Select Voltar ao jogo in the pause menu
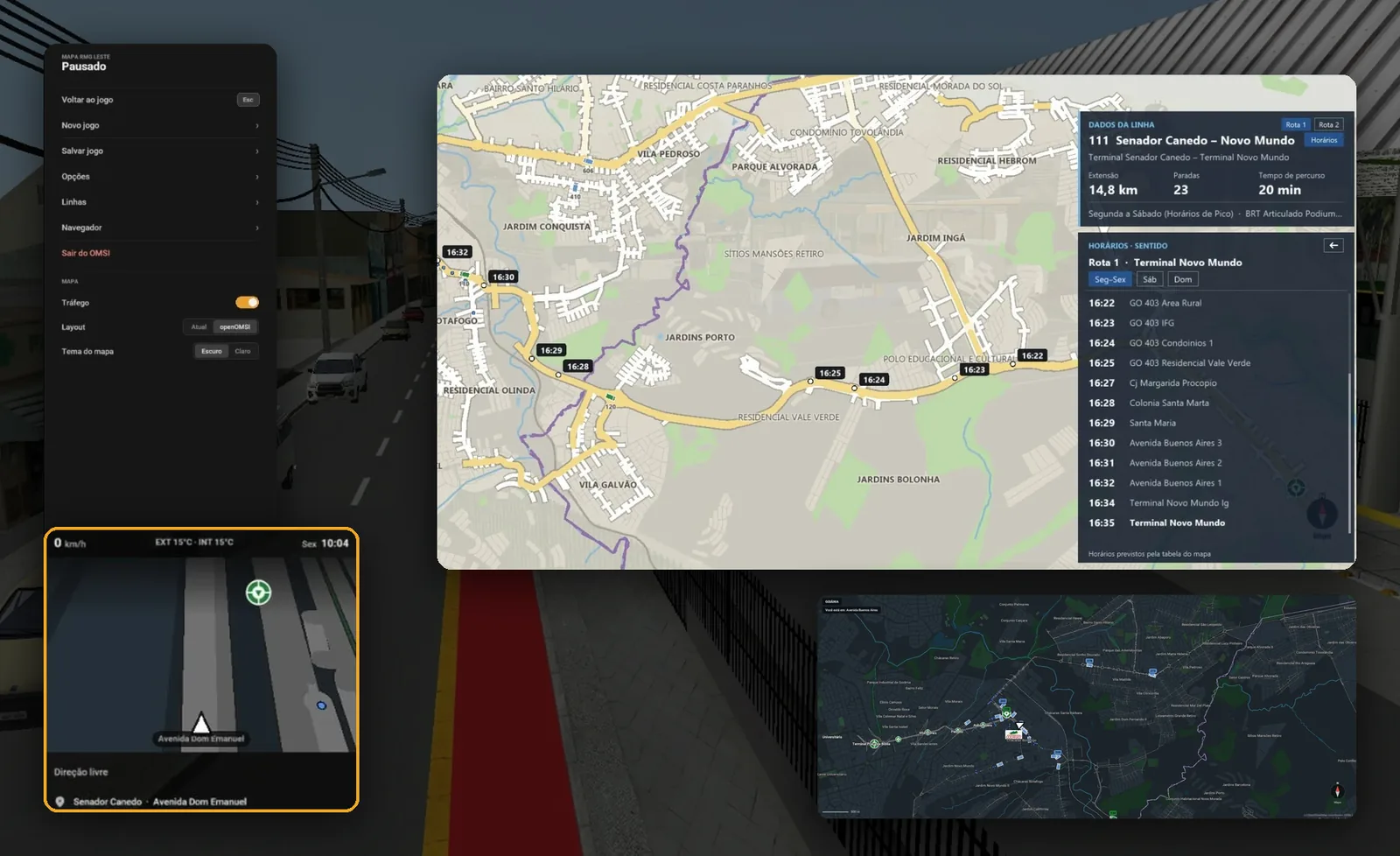This screenshot has width=1400, height=856. tap(160, 100)
